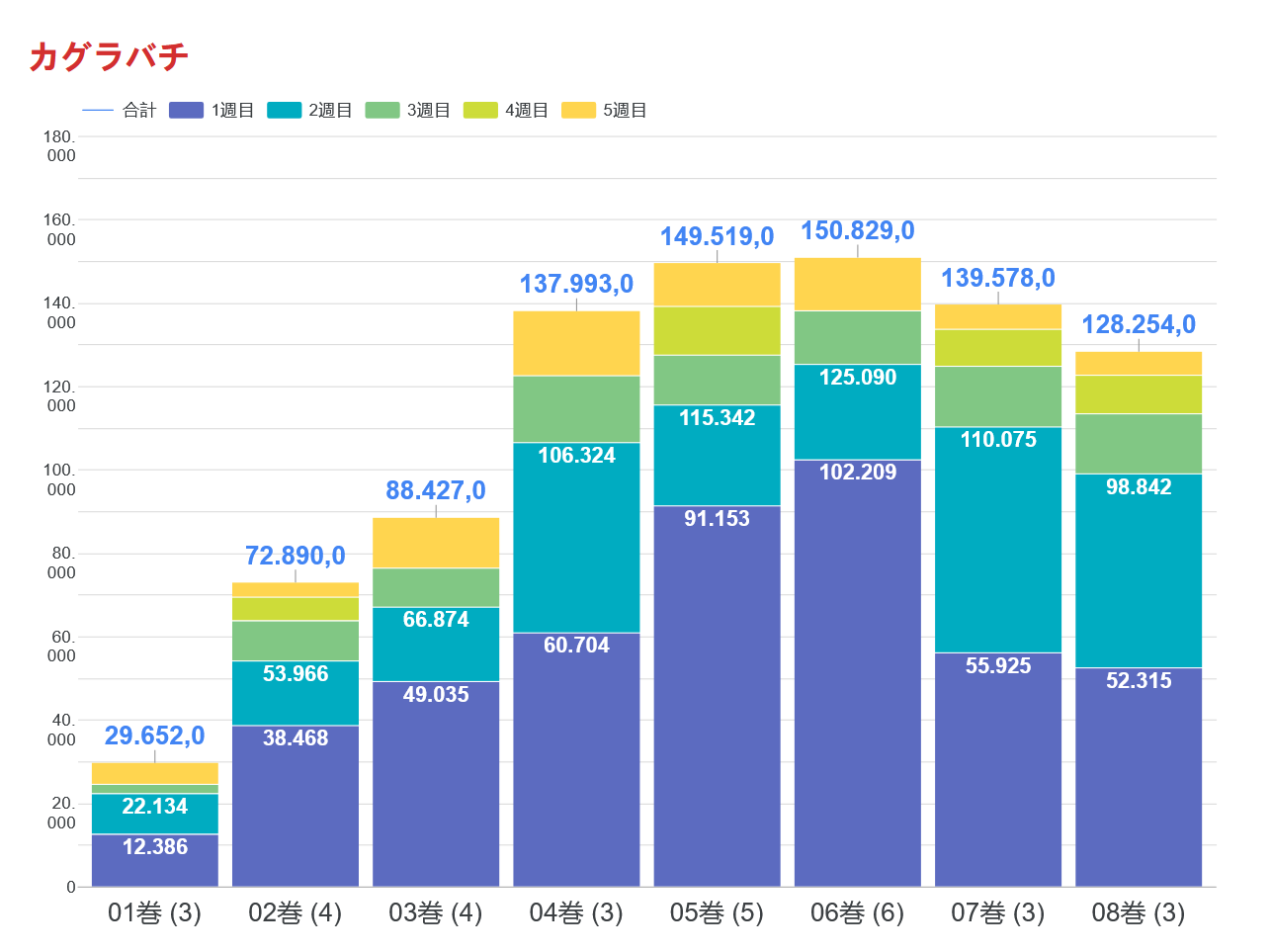Click the 80.000 y-axis label
Screen dimensions: 1271x952
[61, 563]
